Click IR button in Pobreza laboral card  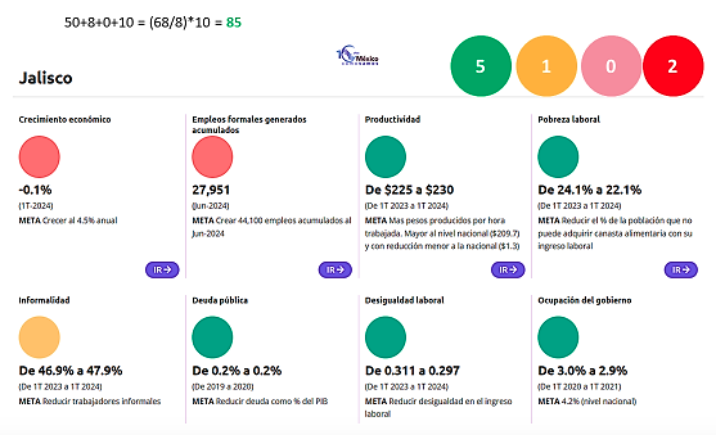pos(681,269)
